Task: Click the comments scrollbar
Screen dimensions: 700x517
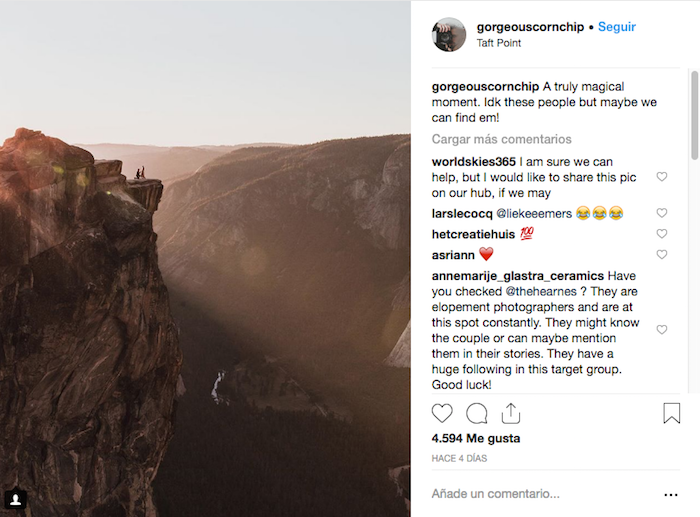Action: pyautogui.click(x=694, y=115)
